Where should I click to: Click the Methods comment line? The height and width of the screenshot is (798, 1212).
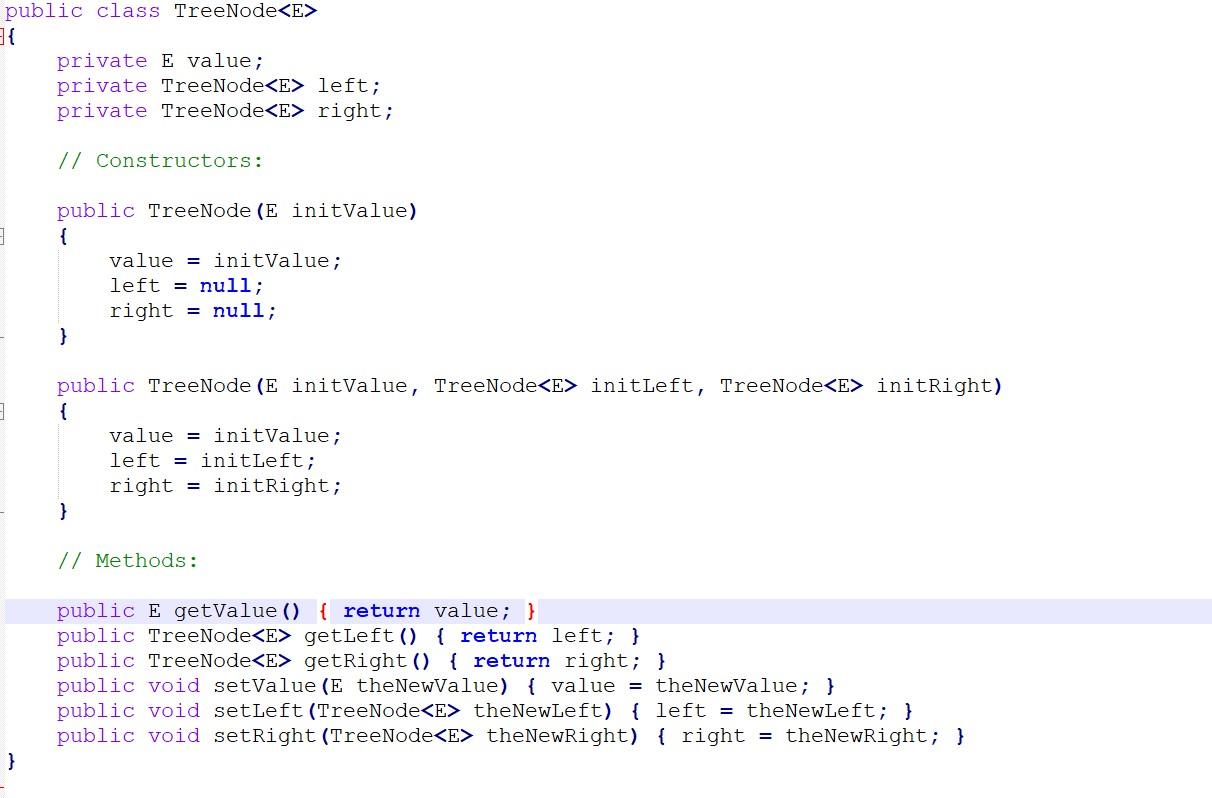(125, 561)
